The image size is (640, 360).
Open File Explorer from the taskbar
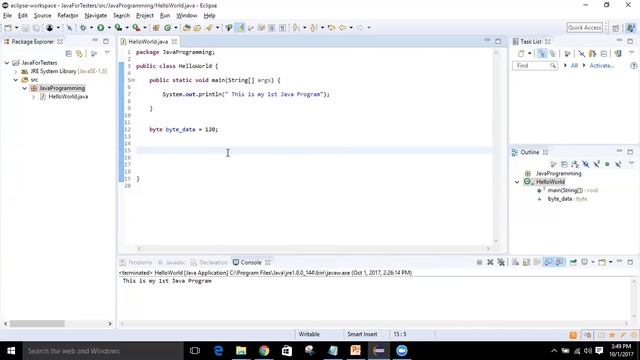pyautogui.click(x=241, y=351)
